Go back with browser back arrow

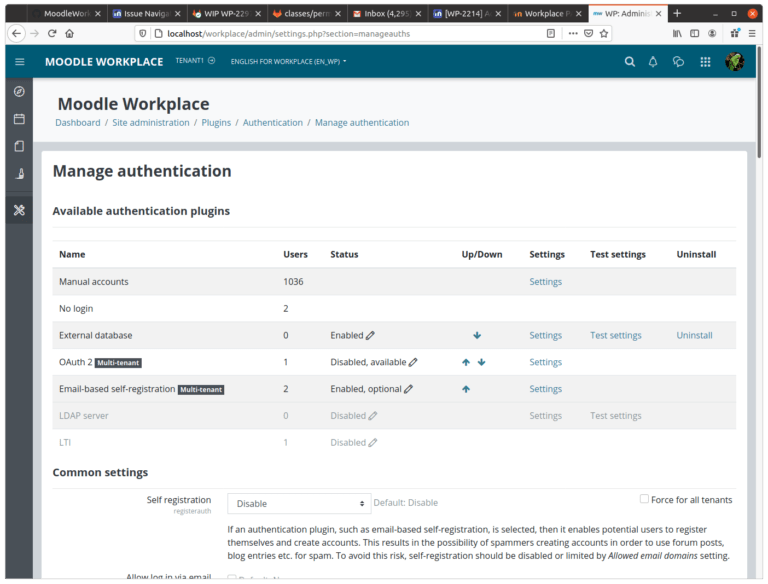[17, 33]
